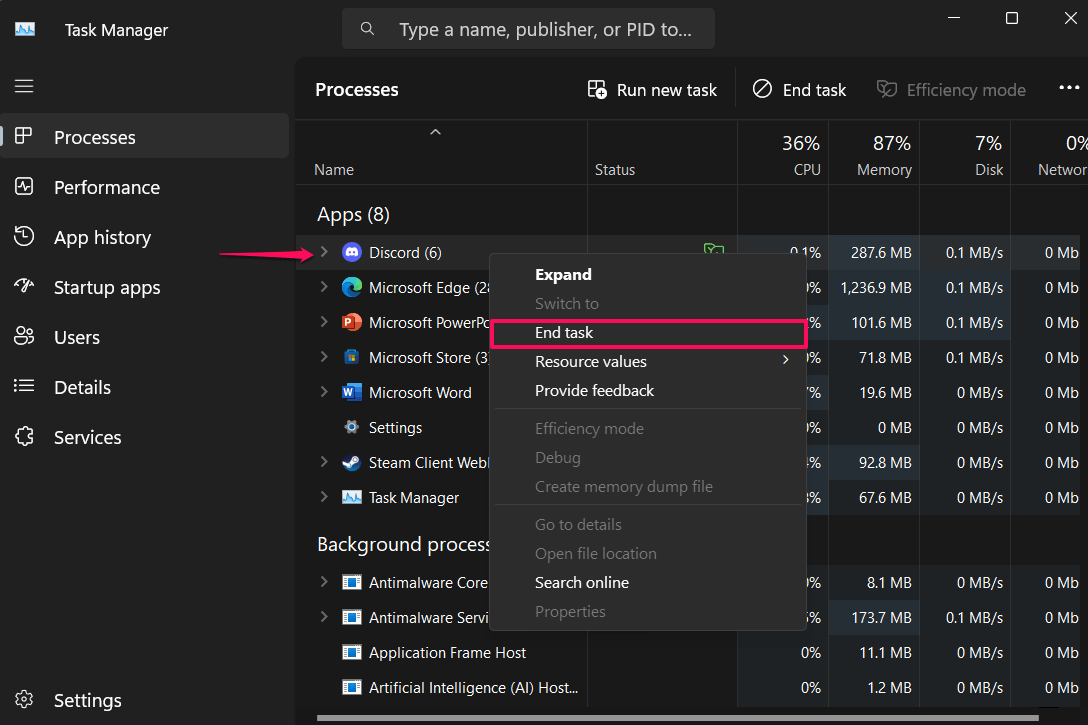Open the Processes icon in sidebar

click(24, 136)
